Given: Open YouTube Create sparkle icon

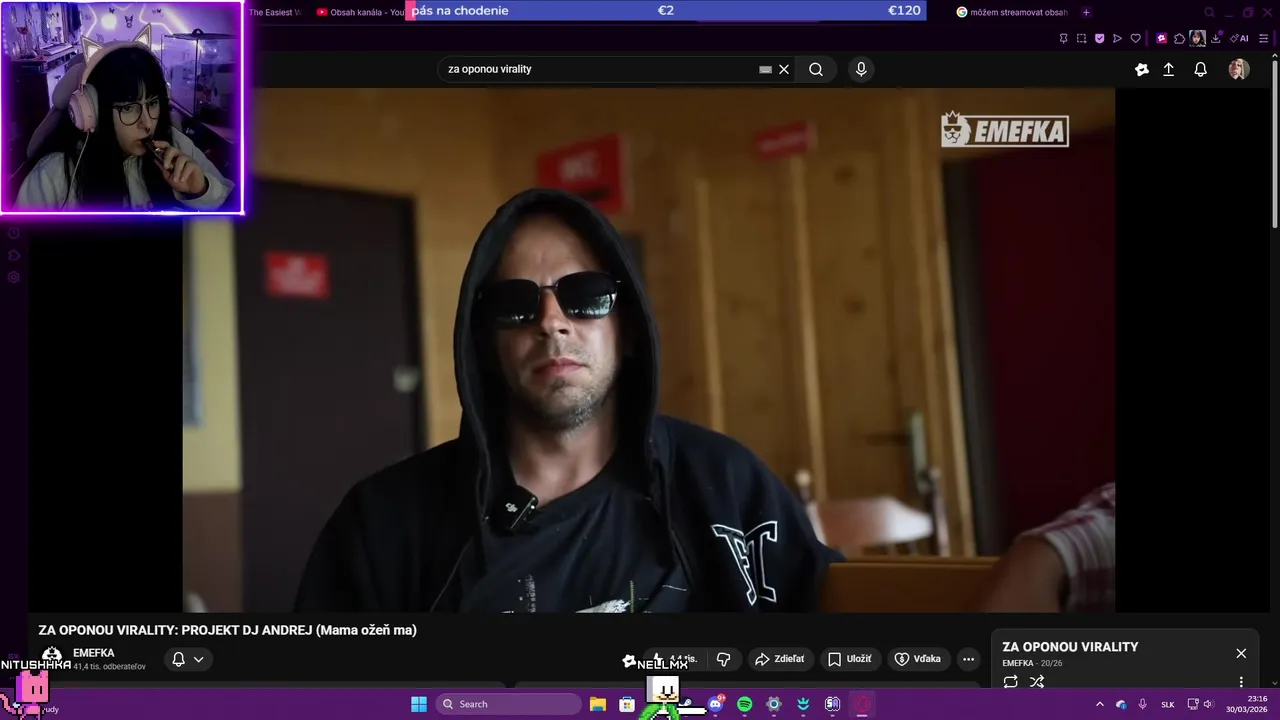Looking at the screenshot, I should click(1142, 69).
